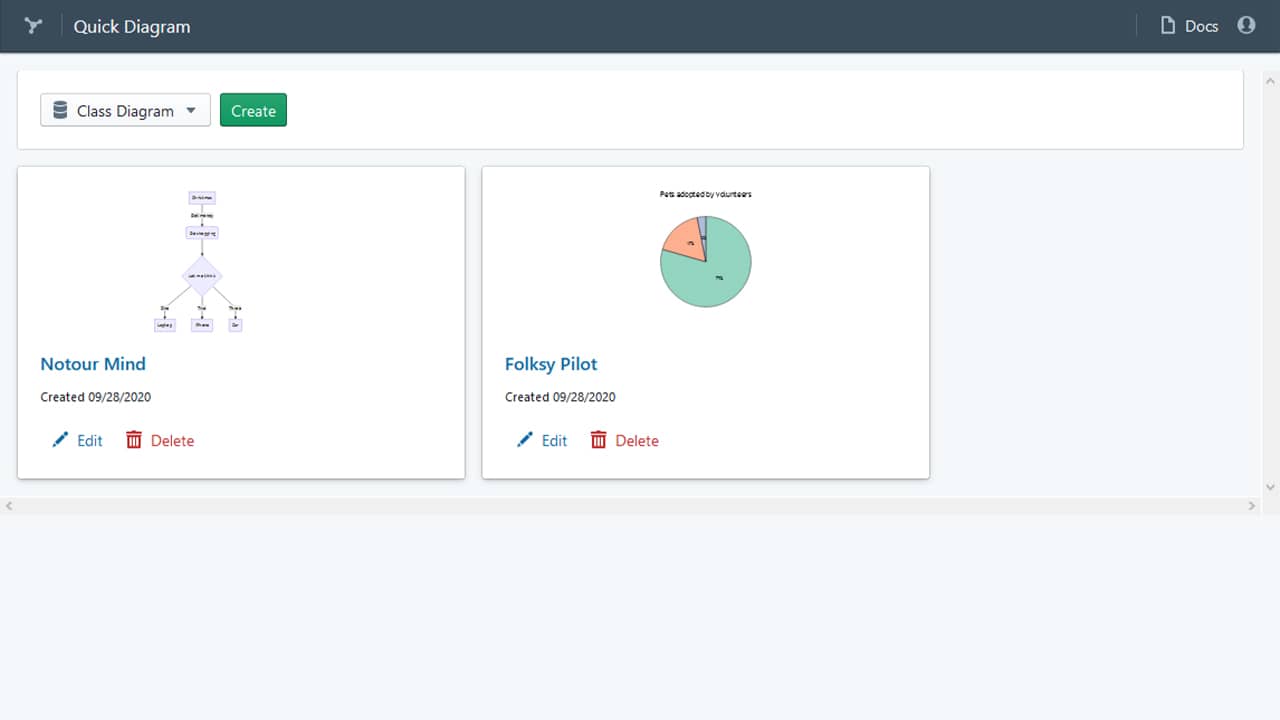The image size is (1280, 720).
Task: Click the Quick Diagram title
Action: [x=132, y=27]
